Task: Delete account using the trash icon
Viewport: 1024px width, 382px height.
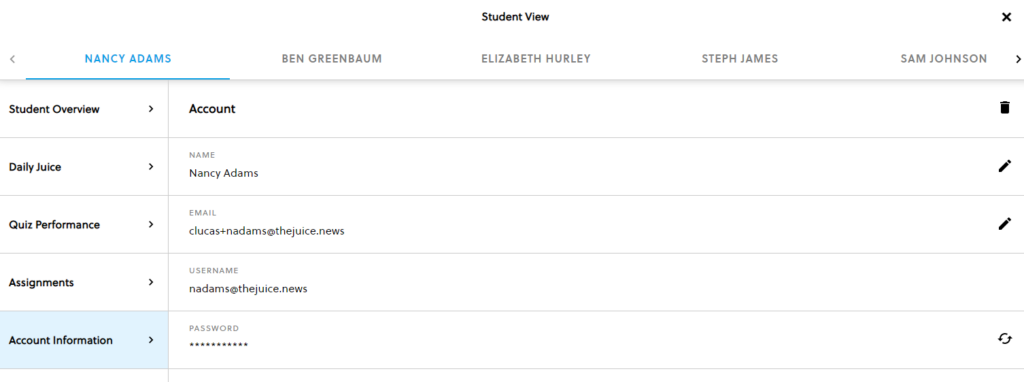Action: pyautogui.click(x=1004, y=108)
